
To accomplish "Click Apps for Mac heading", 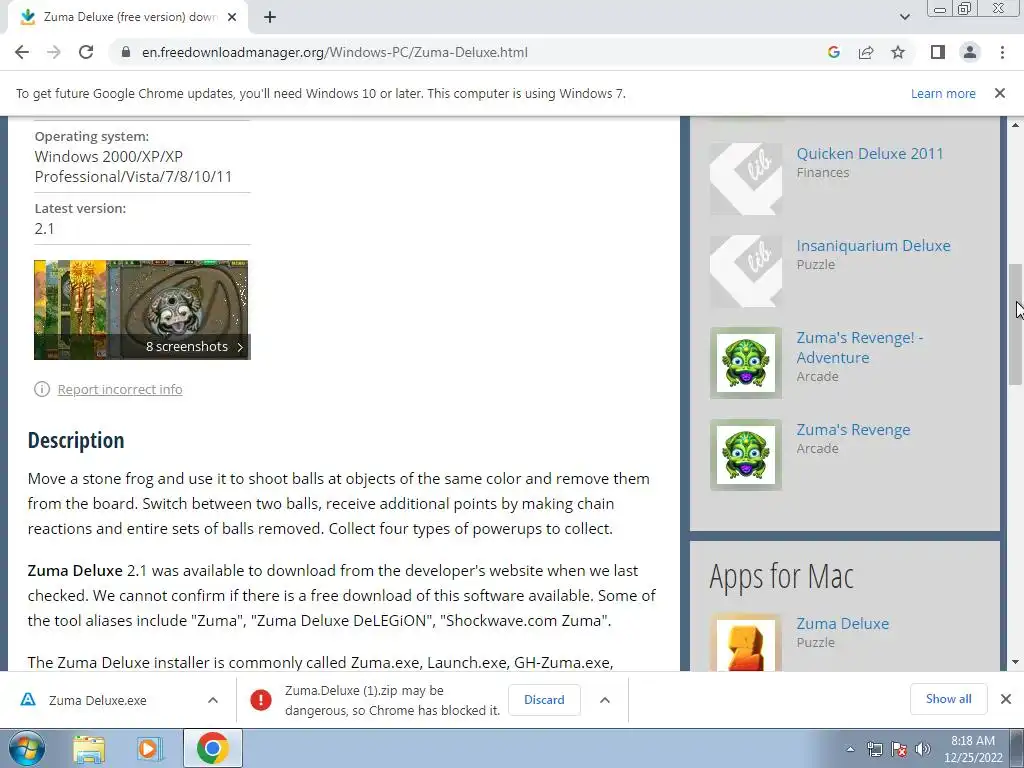I will [x=781, y=577].
